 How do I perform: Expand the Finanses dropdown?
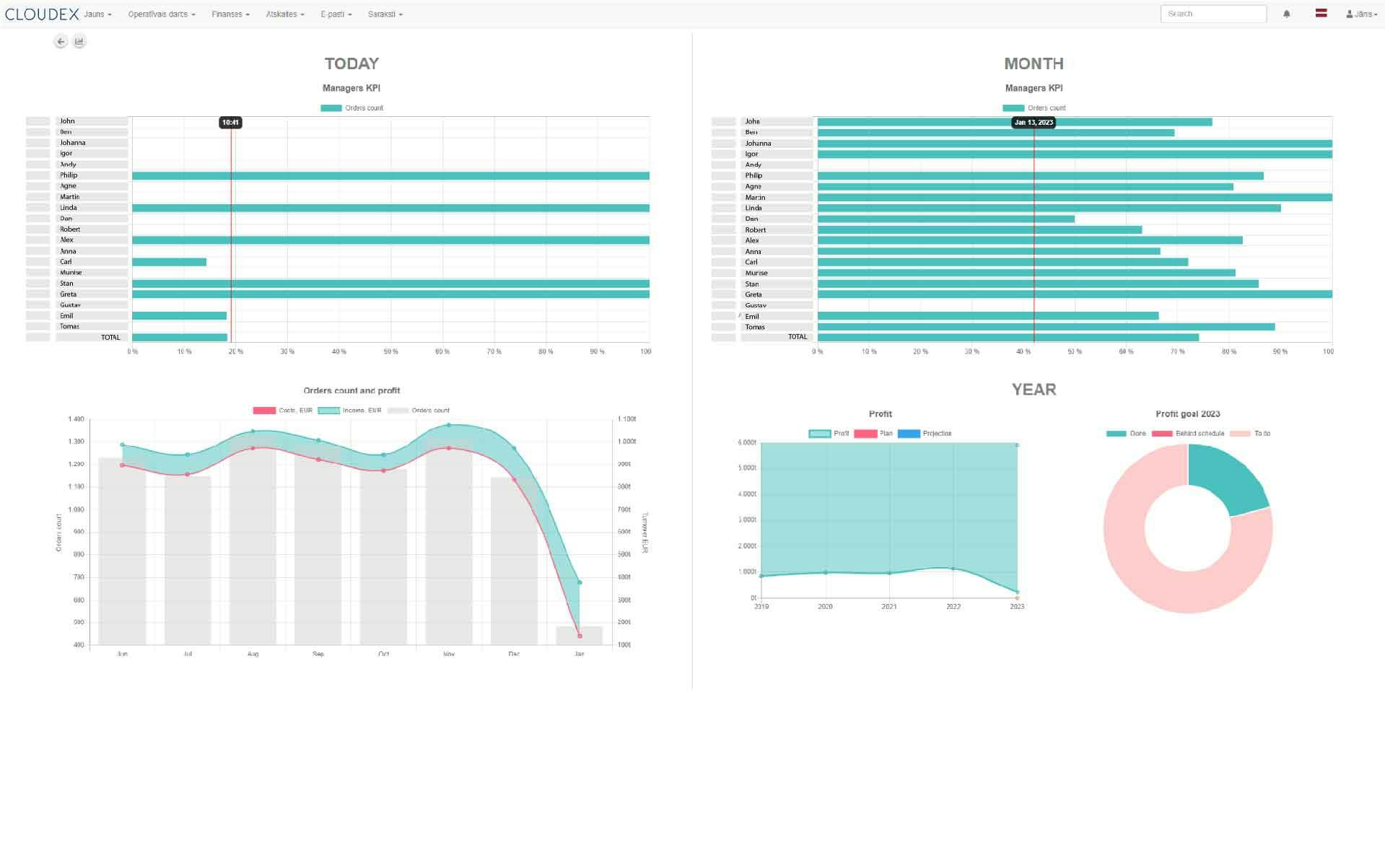point(230,14)
